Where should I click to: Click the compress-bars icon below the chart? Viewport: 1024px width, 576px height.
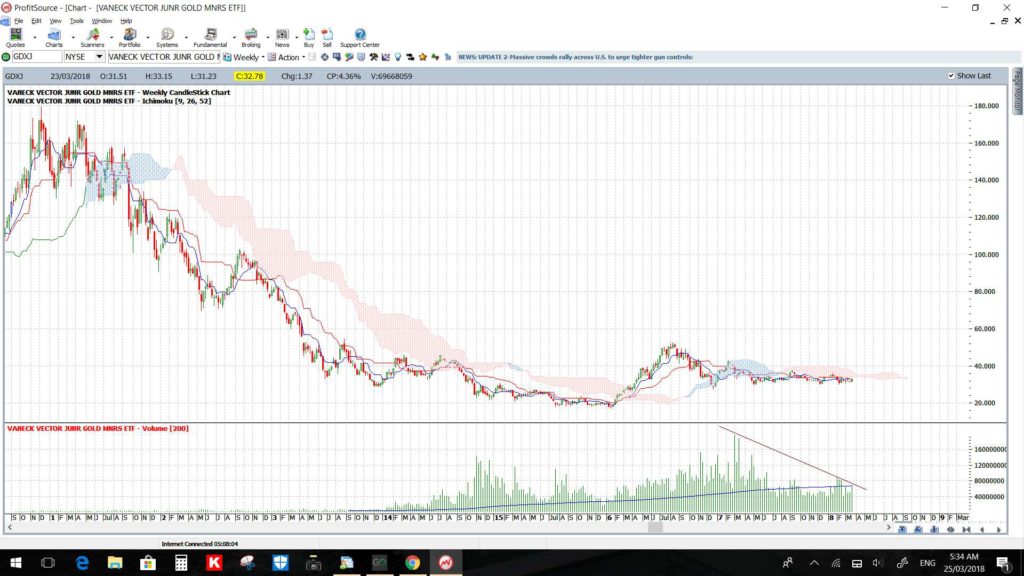click(967, 530)
